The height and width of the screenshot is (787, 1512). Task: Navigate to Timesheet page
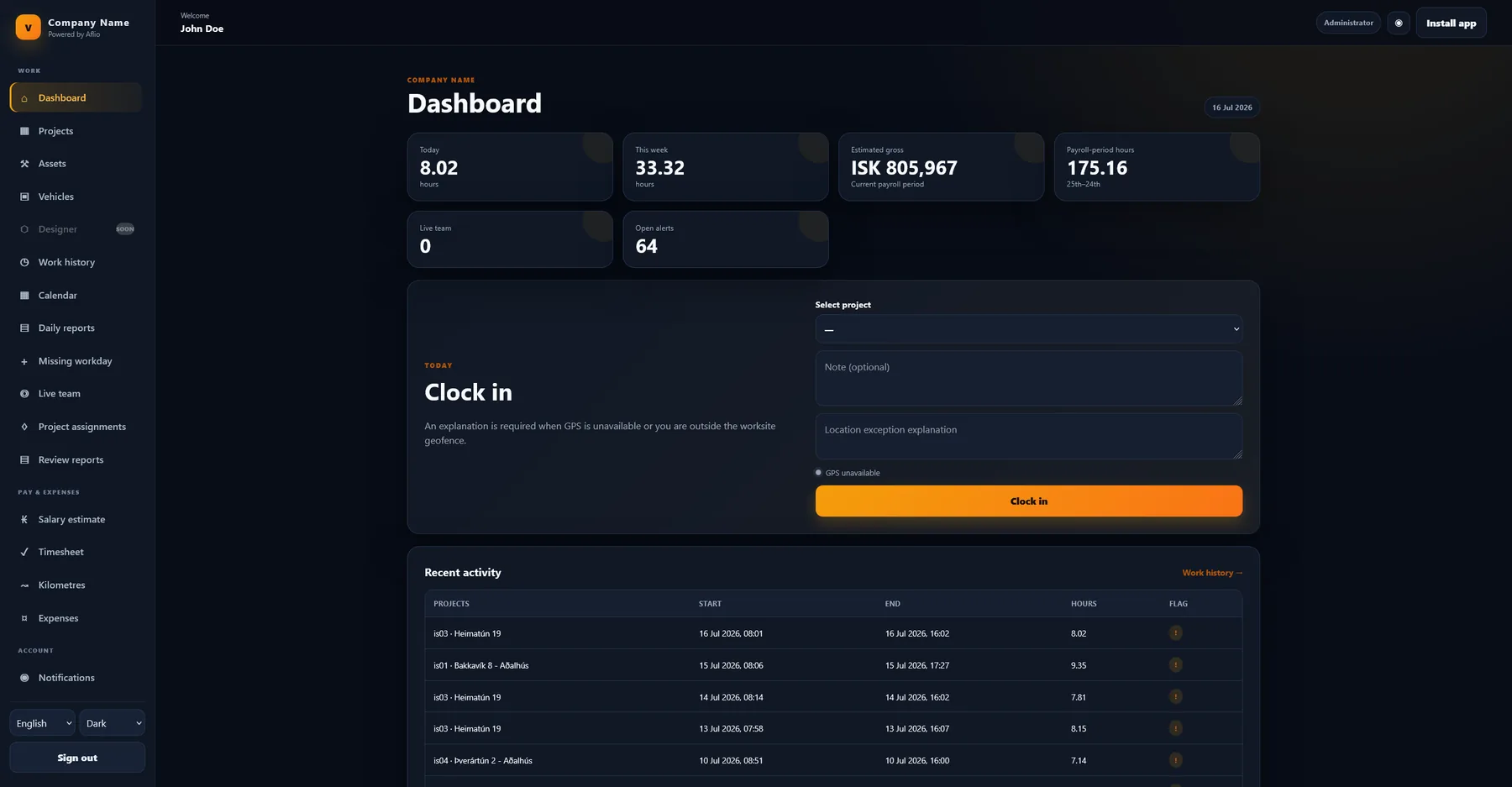pos(76,552)
